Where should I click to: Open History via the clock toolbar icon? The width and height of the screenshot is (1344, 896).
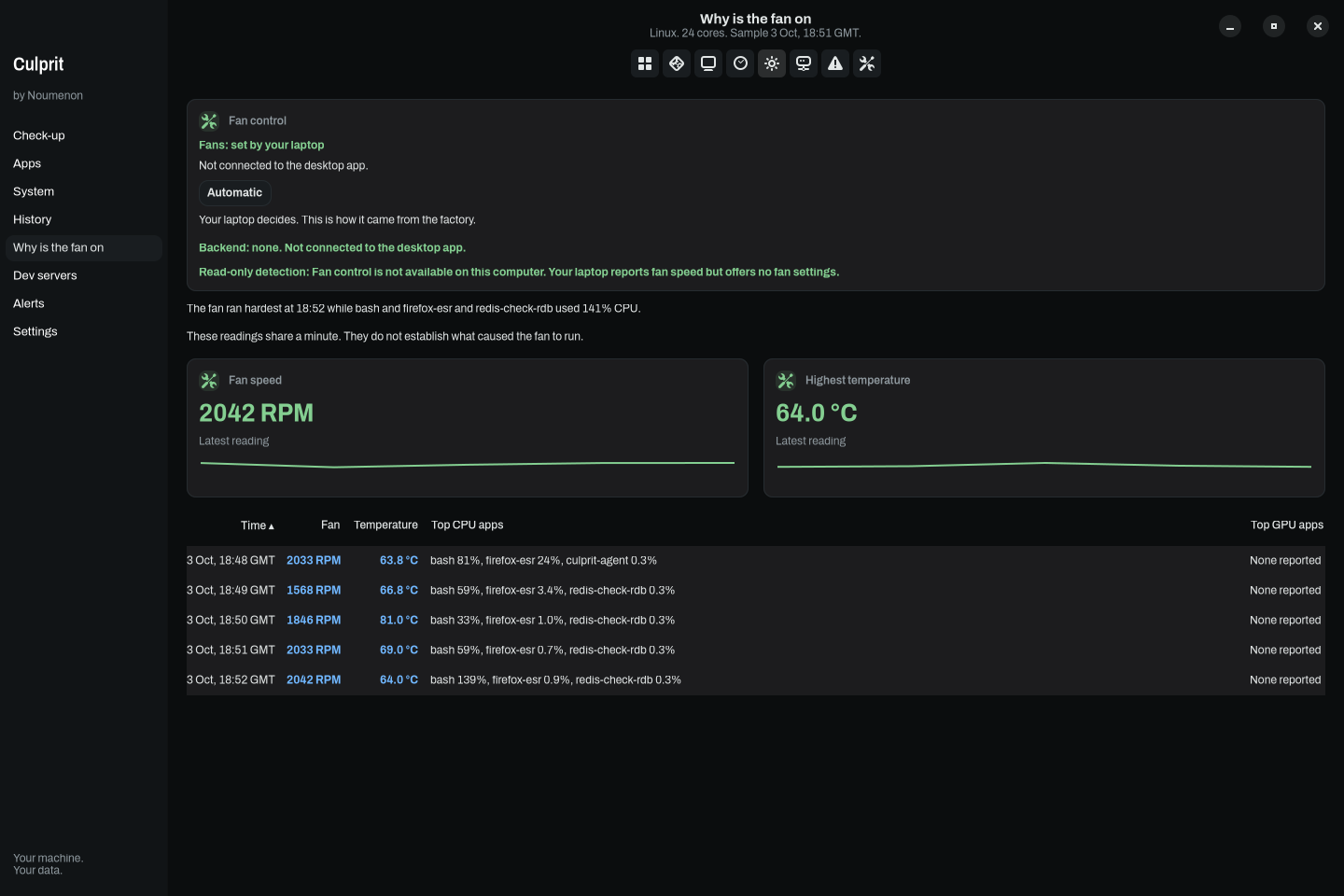tap(740, 63)
